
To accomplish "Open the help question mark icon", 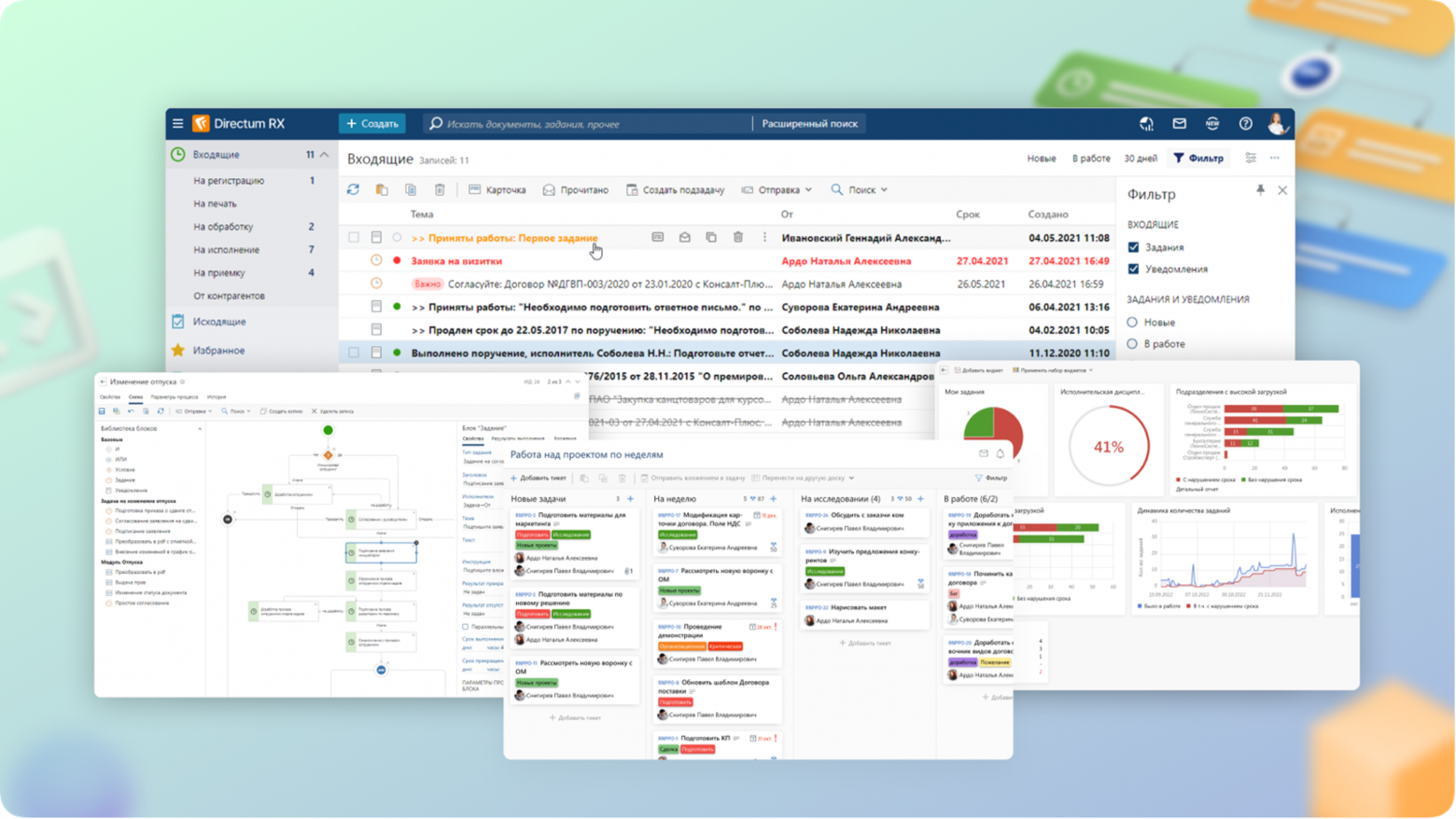I will pyautogui.click(x=1245, y=123).
